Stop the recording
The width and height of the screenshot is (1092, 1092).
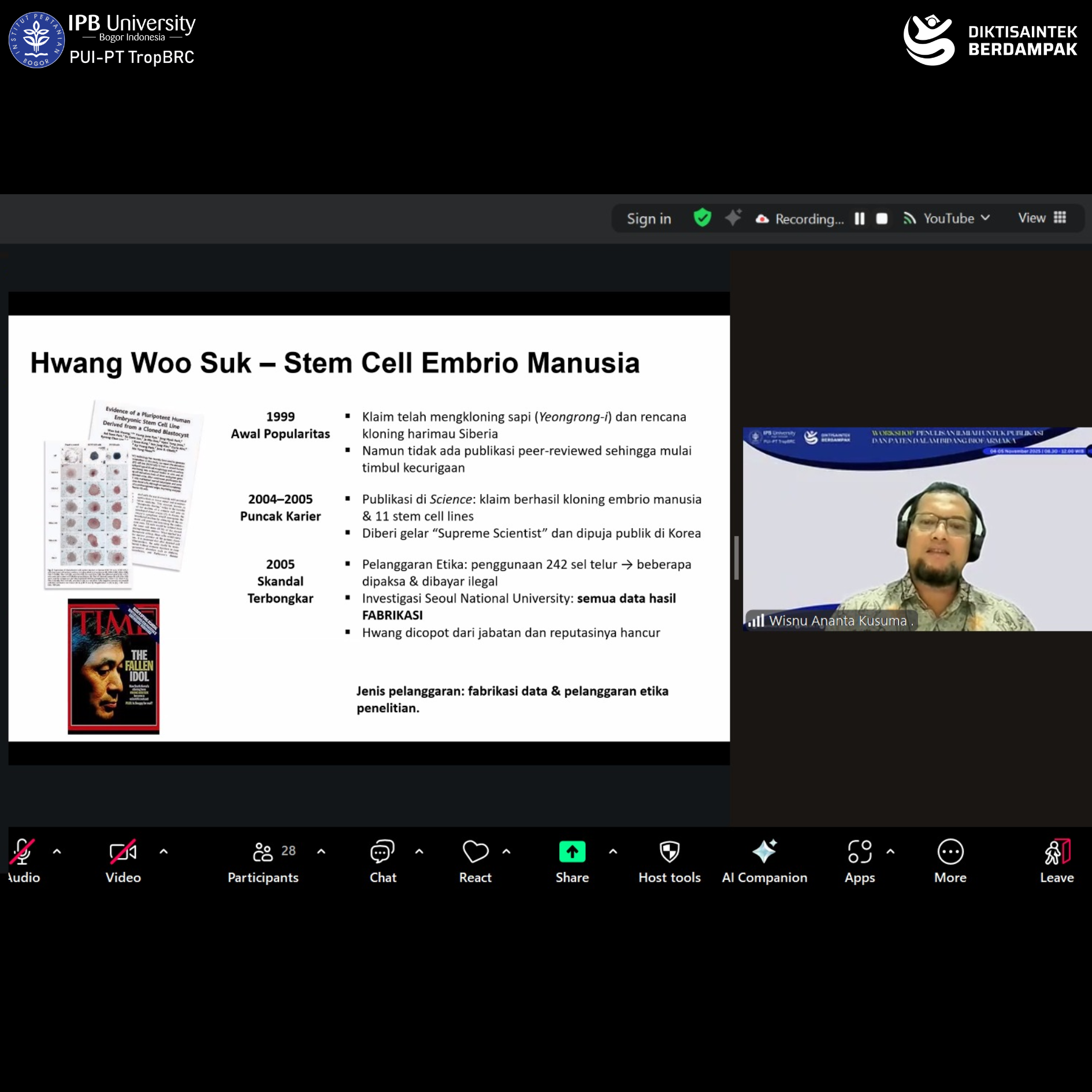click(x=882, y=219)
